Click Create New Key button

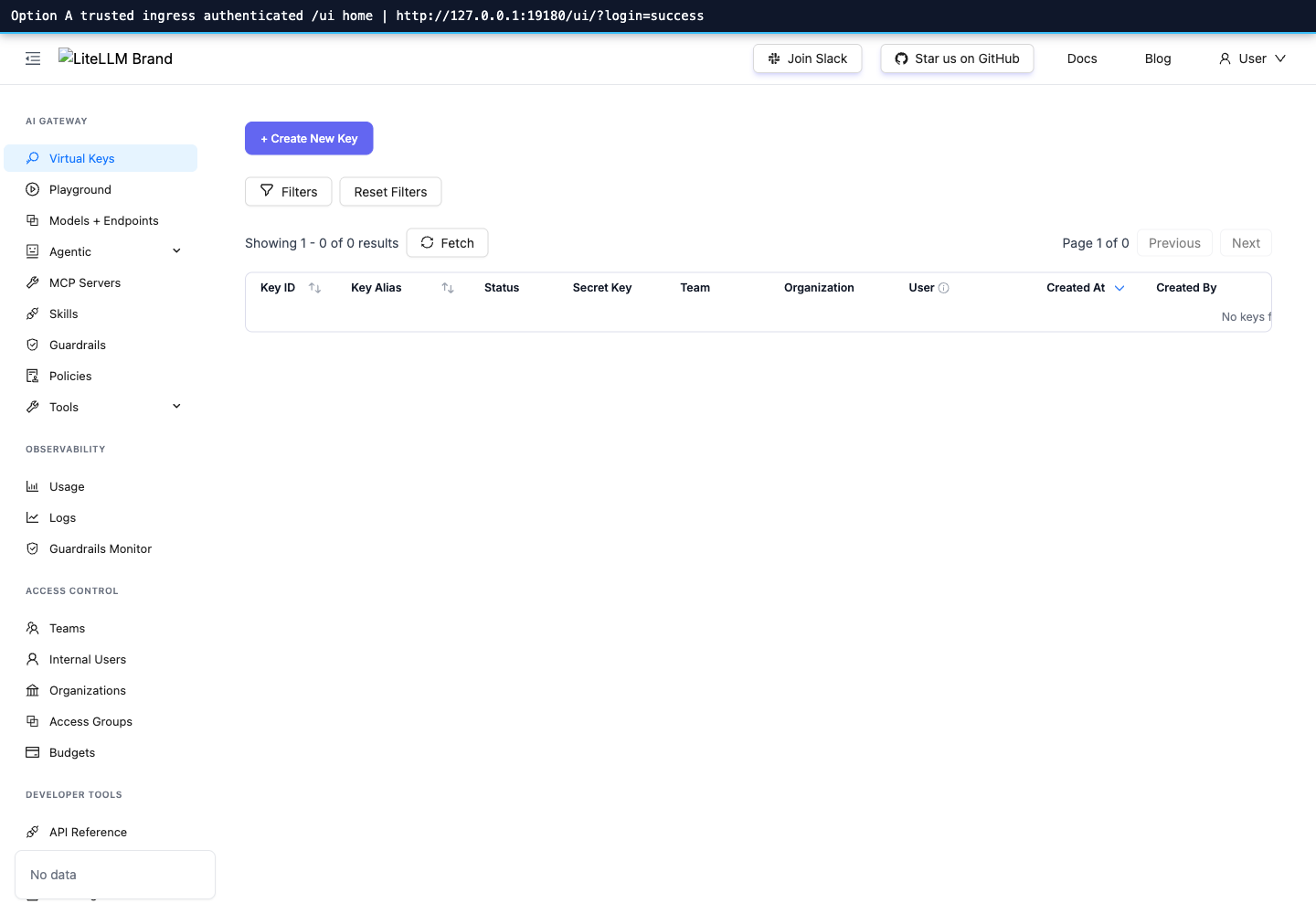pos(309,138)
